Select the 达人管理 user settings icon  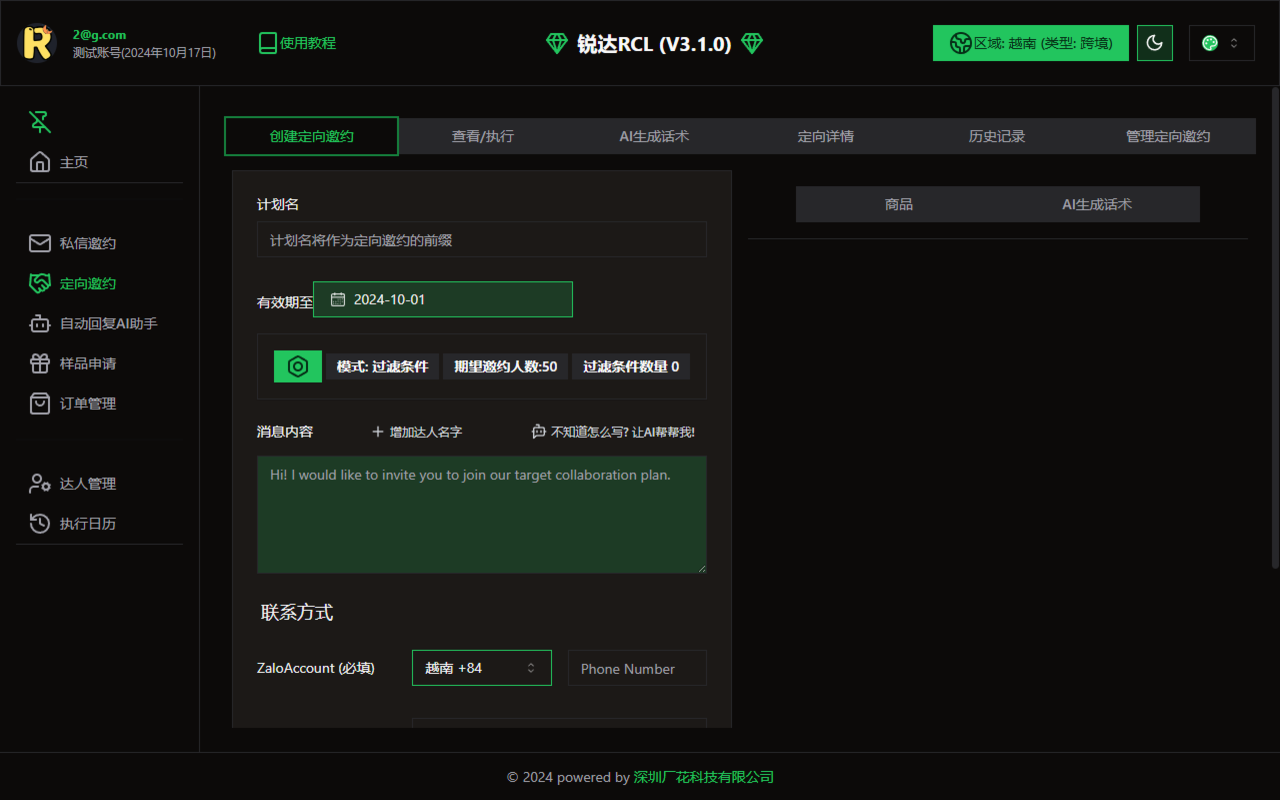(39, 483)
